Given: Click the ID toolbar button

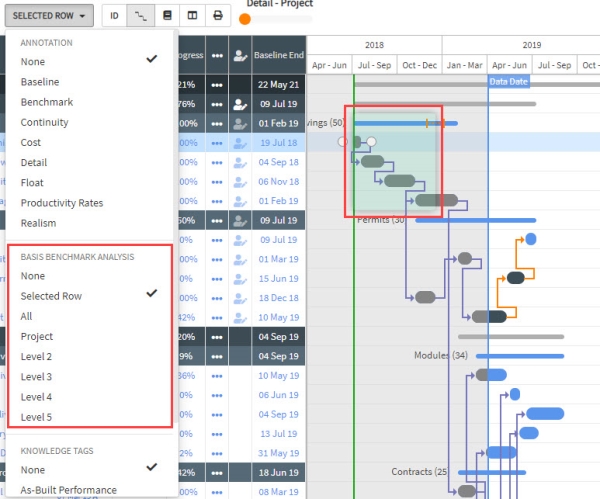Looking at the screenshot, I should pyautogui.click(x=114, y=16).
